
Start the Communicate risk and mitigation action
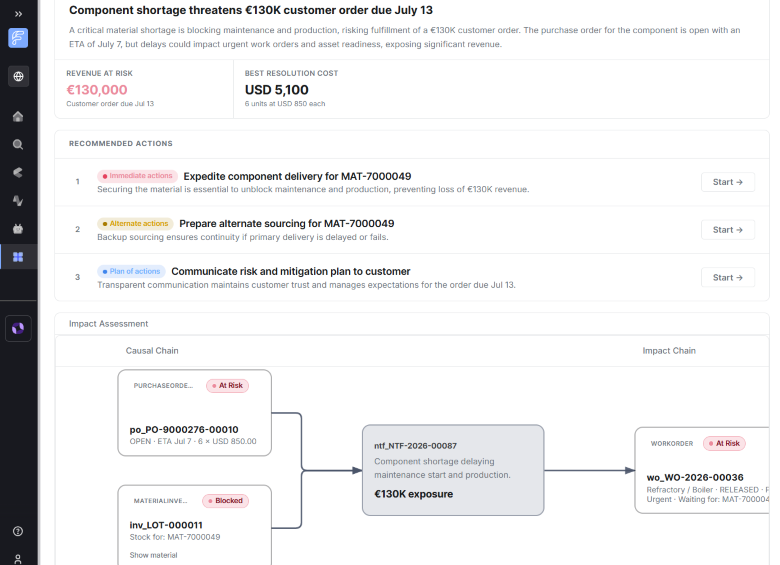tap(728, 278)
